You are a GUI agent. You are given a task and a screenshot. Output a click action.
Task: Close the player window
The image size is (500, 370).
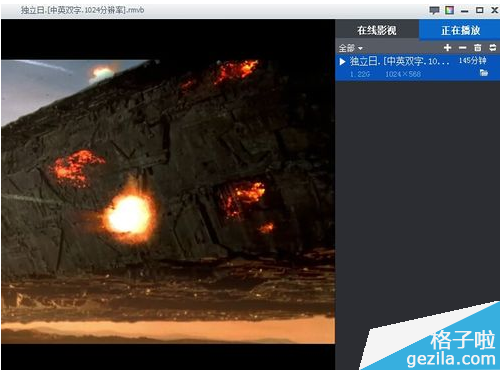click(x=495, y=10)
